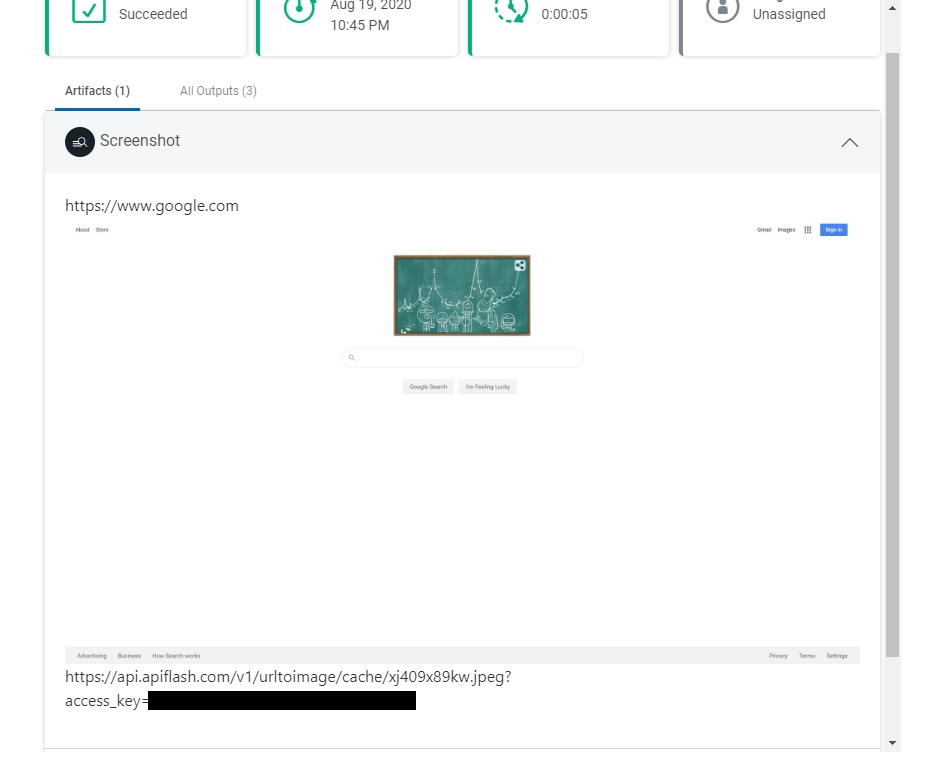950x771 pixels.
Task: Click the Unassigned user icon
Action: coord(722,10)
